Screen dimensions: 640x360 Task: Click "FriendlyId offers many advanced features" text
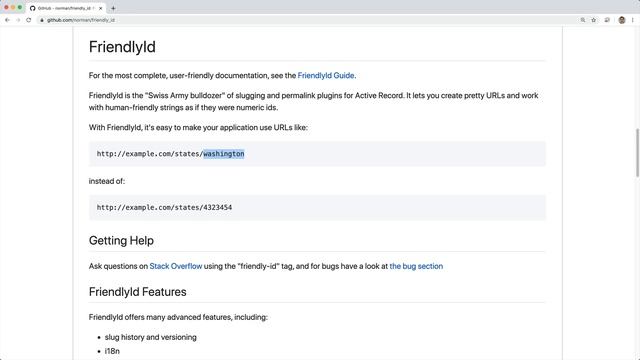[x=178, y=317]
